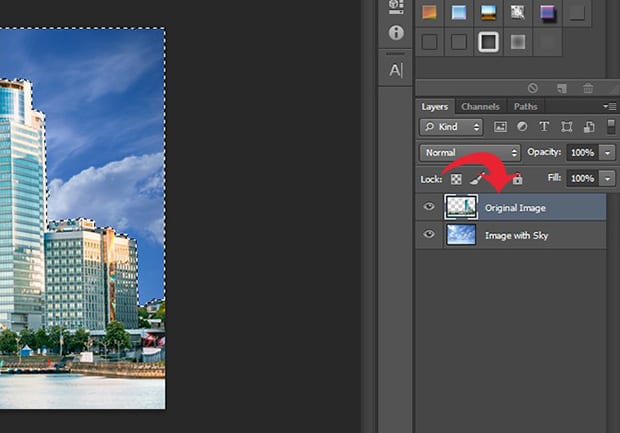Lock image pixels brush icon
The height and width of the screenshot is (433, 620).
(x=477, y=179)
